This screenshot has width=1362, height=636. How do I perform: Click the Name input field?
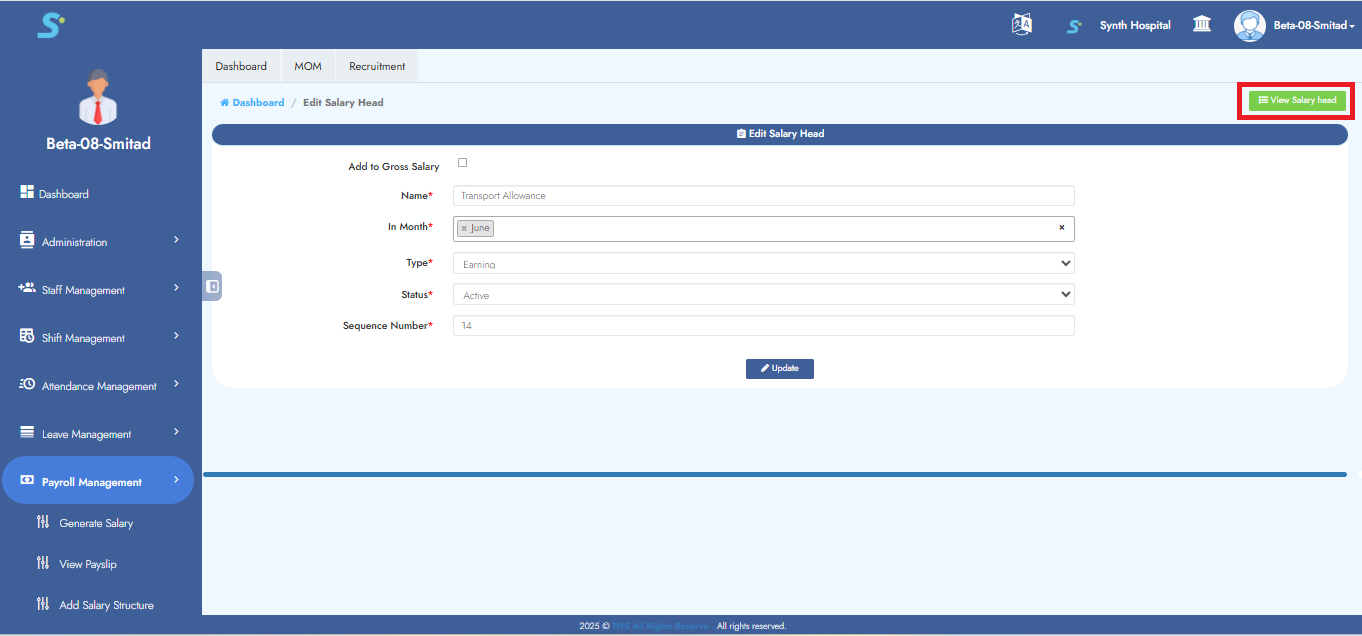(x=763, y=196)
